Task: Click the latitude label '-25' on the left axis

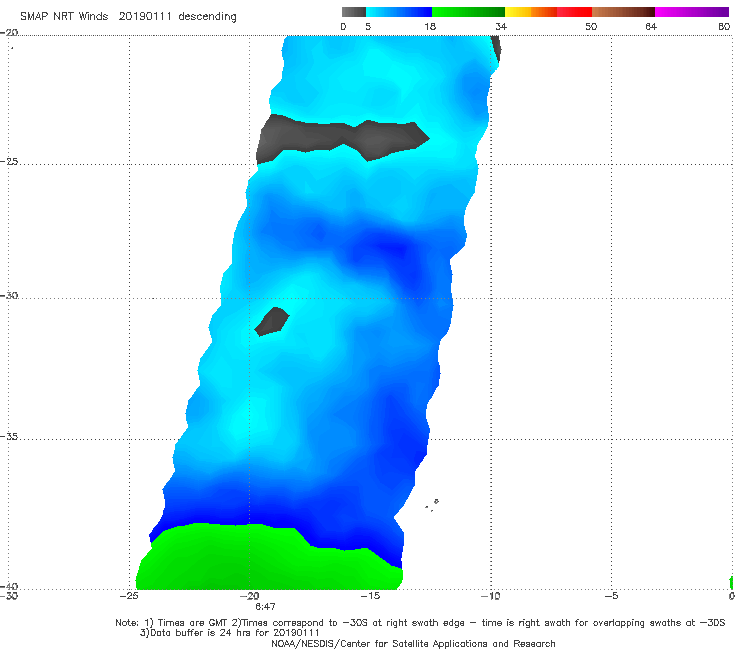Action: click(x=9, y=161)
